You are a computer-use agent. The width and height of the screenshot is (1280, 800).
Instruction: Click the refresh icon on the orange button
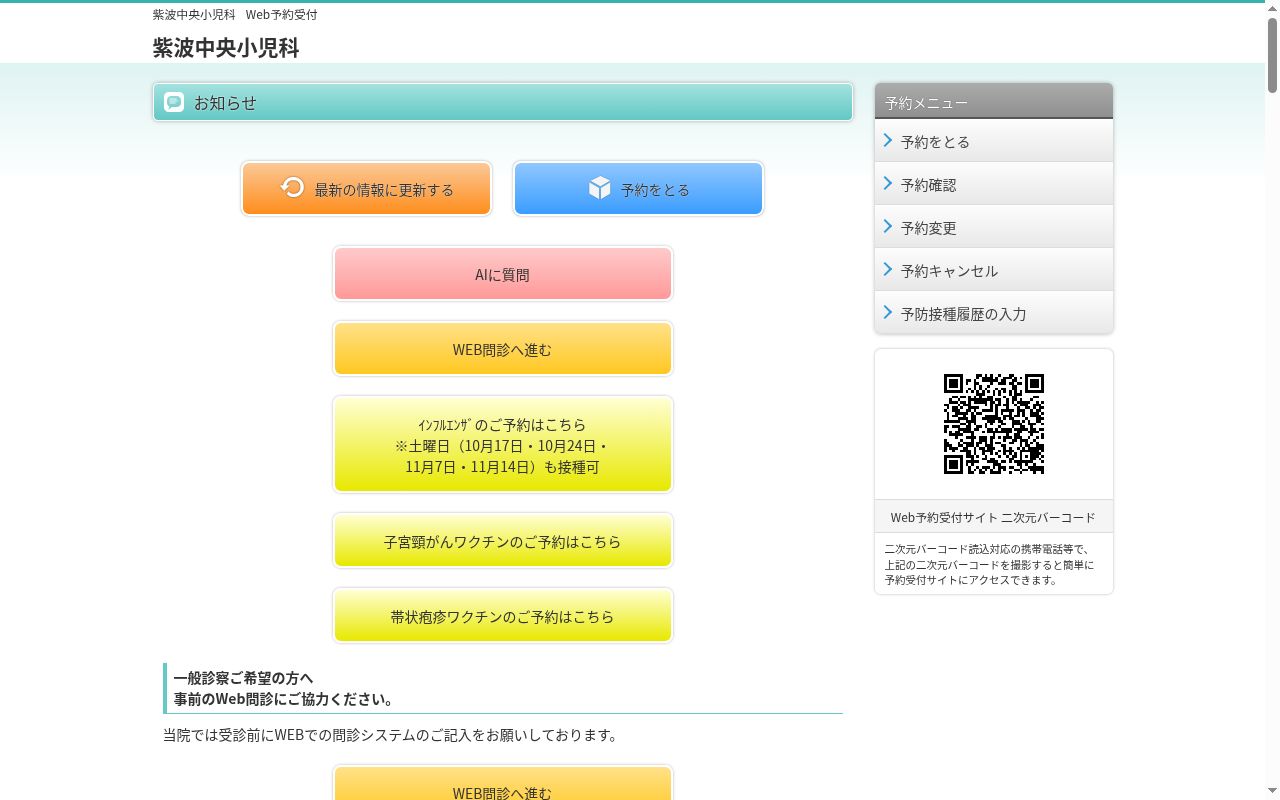(292, 187)
